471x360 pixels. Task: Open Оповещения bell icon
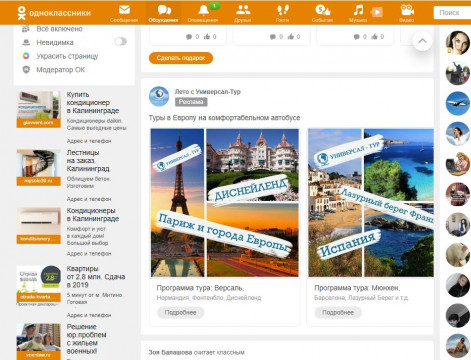click(203, 10)
